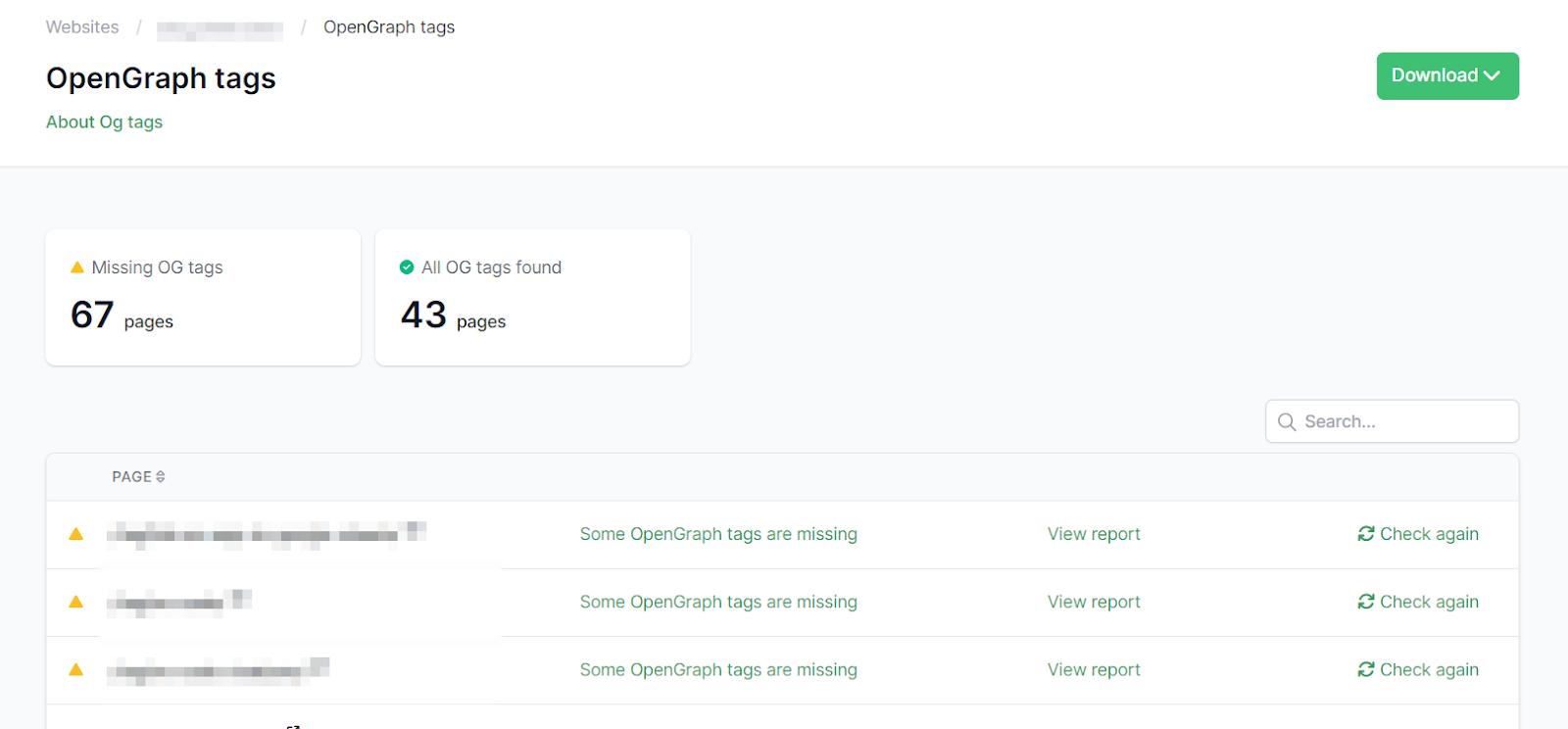The width and height of the screenshot is (1568, 729).
Task: Click the search magnifier icon
Action: pos(1287,422)
